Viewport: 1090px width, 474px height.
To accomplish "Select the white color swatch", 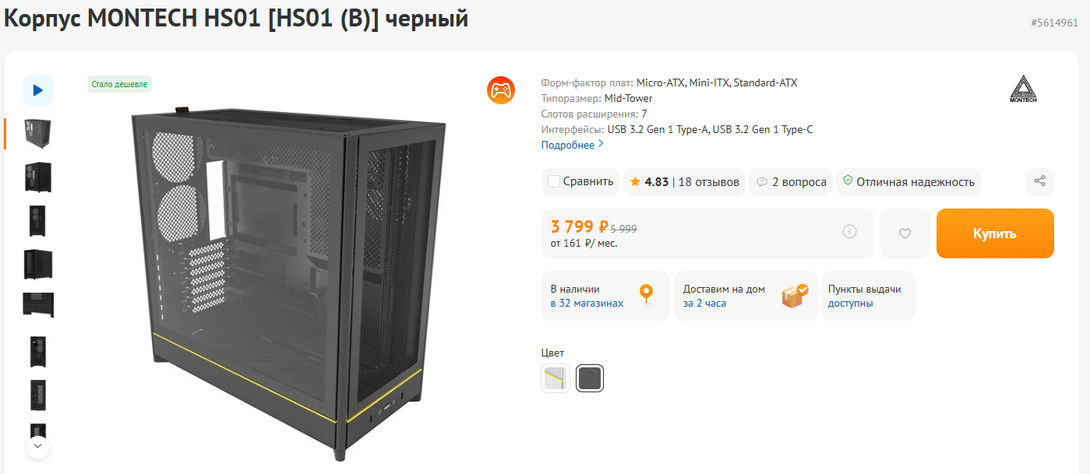I will click(x=555, y=378).
